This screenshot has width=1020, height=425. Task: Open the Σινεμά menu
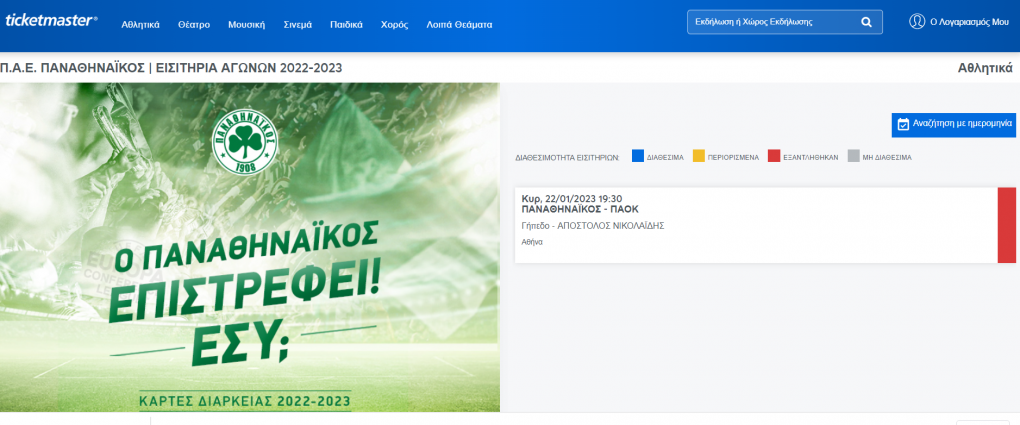point(298,25)
